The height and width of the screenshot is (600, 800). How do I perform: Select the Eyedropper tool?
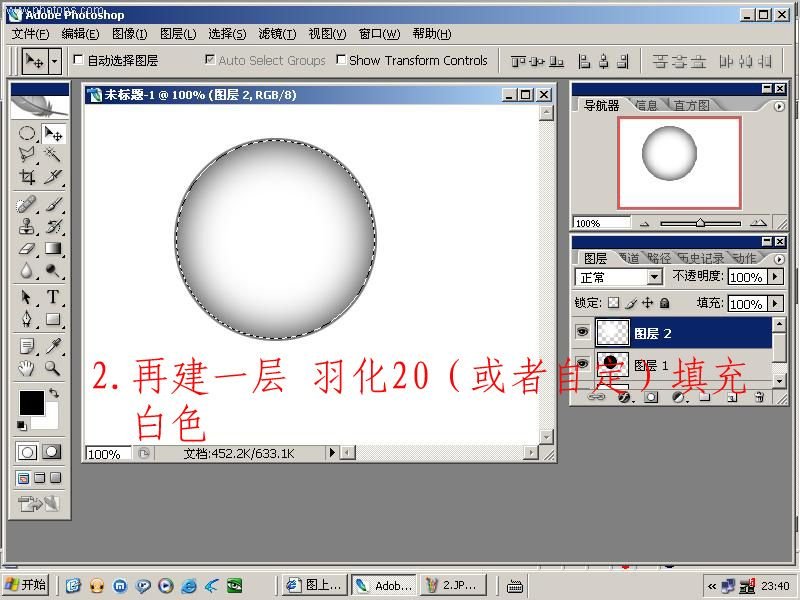pyautogui.click(x=53, y=346)
